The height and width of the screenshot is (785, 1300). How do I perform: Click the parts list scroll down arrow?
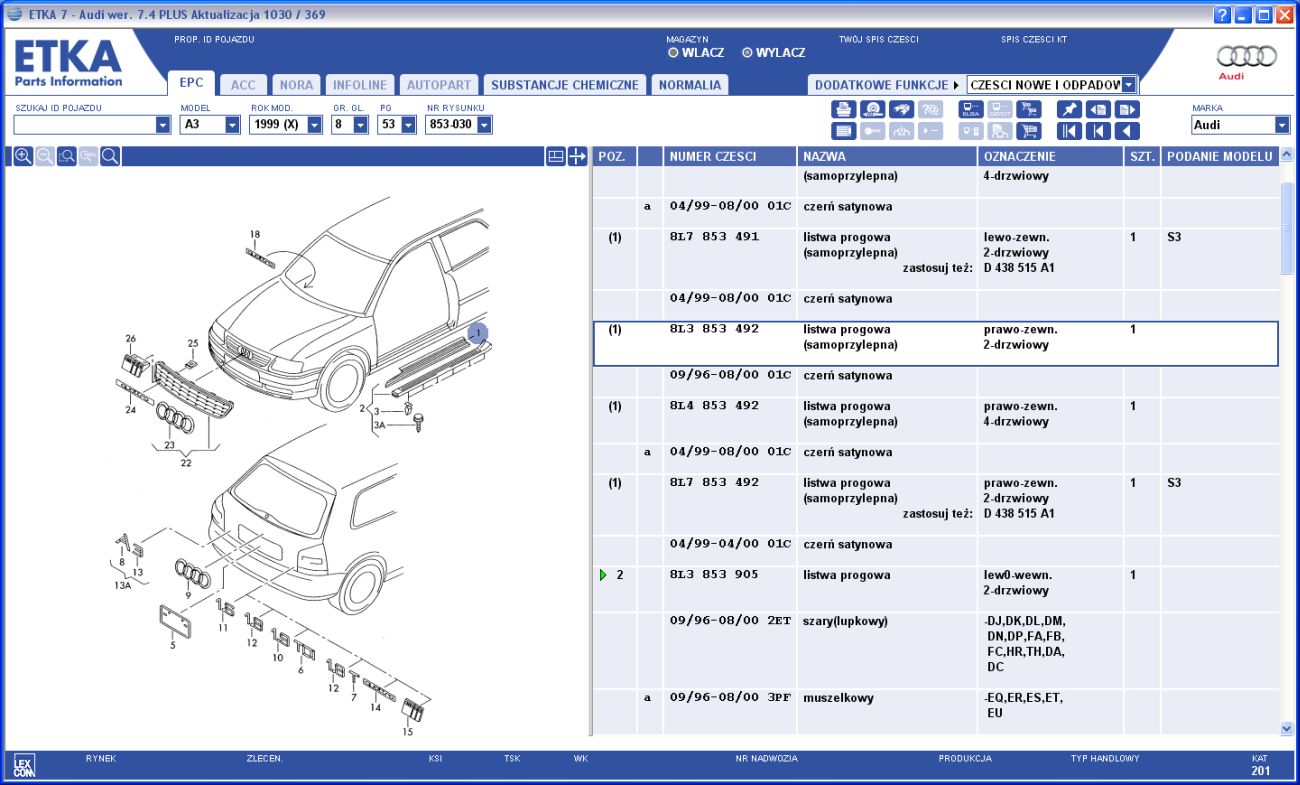(1286, 729)
